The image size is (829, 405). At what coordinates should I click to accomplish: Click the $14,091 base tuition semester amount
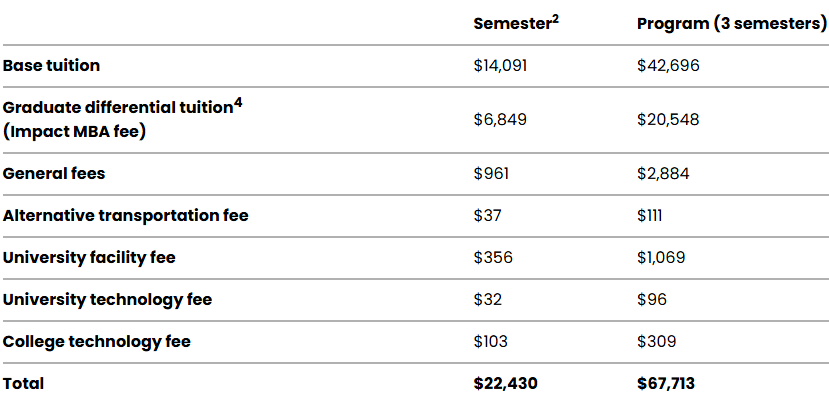(500, 66)
